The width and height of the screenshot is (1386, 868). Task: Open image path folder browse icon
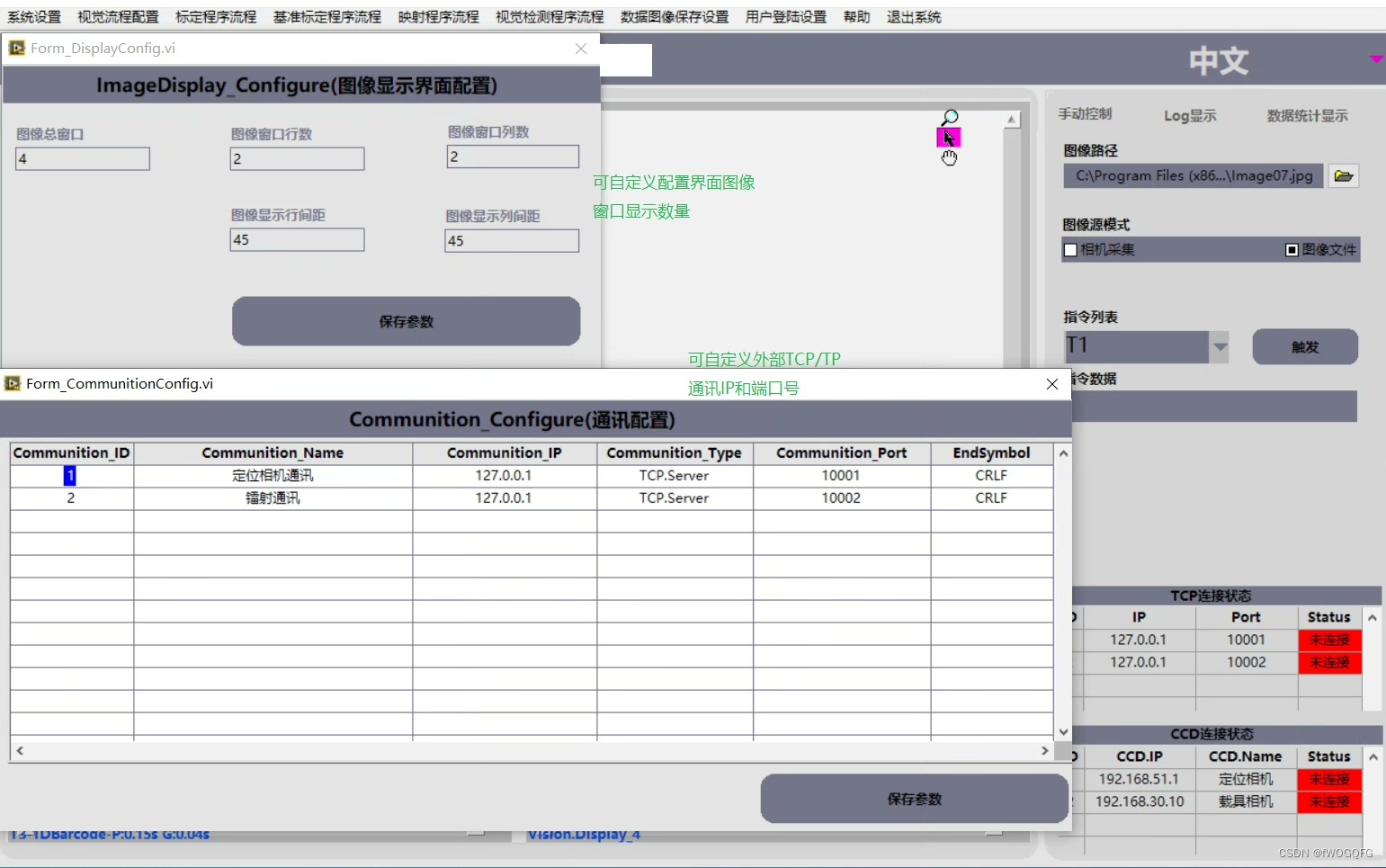(1344, 175)
